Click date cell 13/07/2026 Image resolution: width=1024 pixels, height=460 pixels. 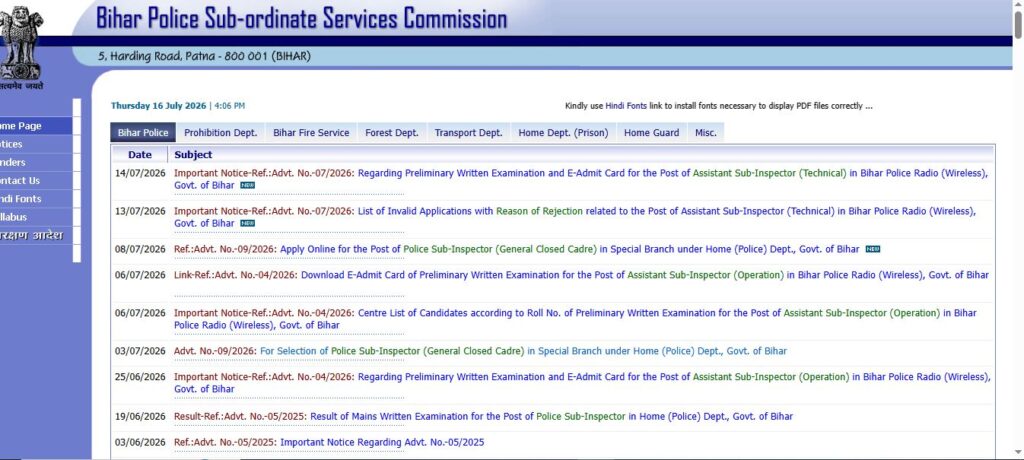coord(140,211)
